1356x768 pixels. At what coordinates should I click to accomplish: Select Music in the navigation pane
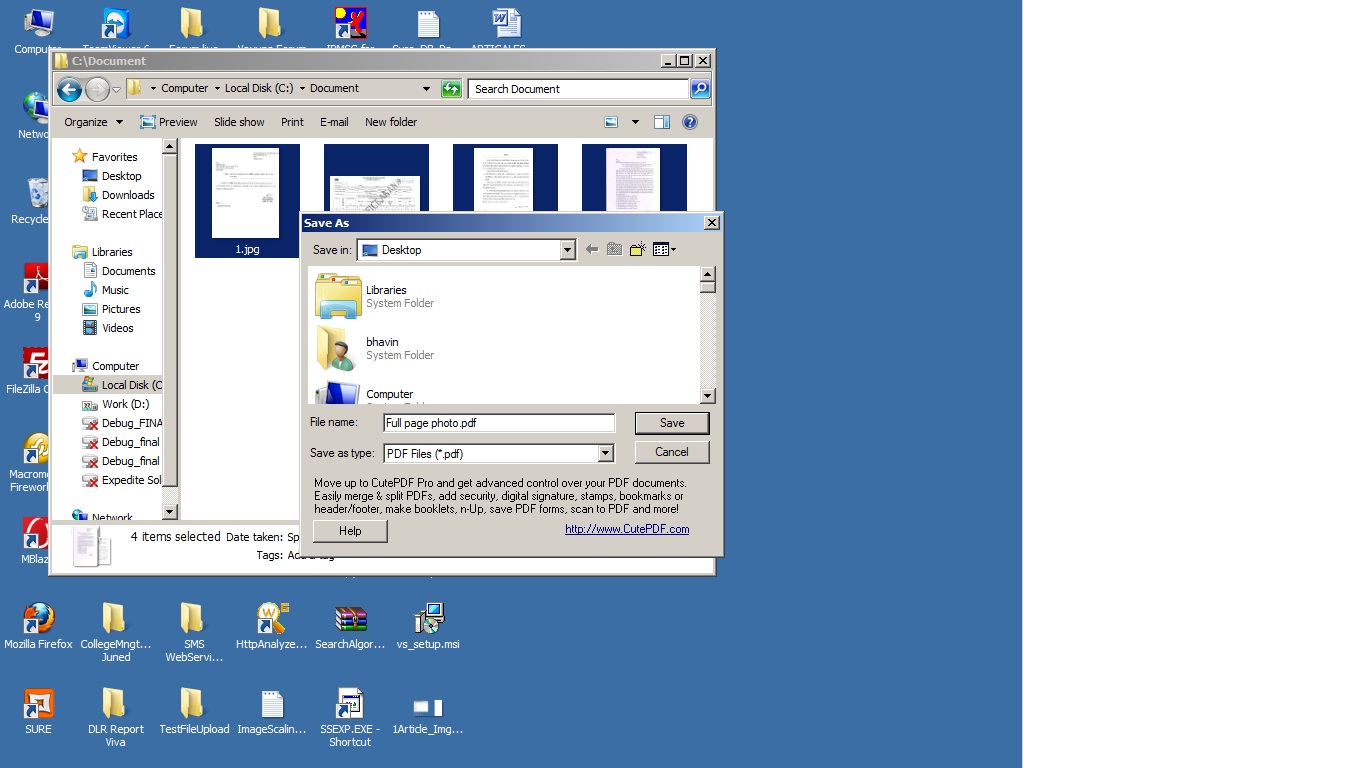click(x=106, y=290)
